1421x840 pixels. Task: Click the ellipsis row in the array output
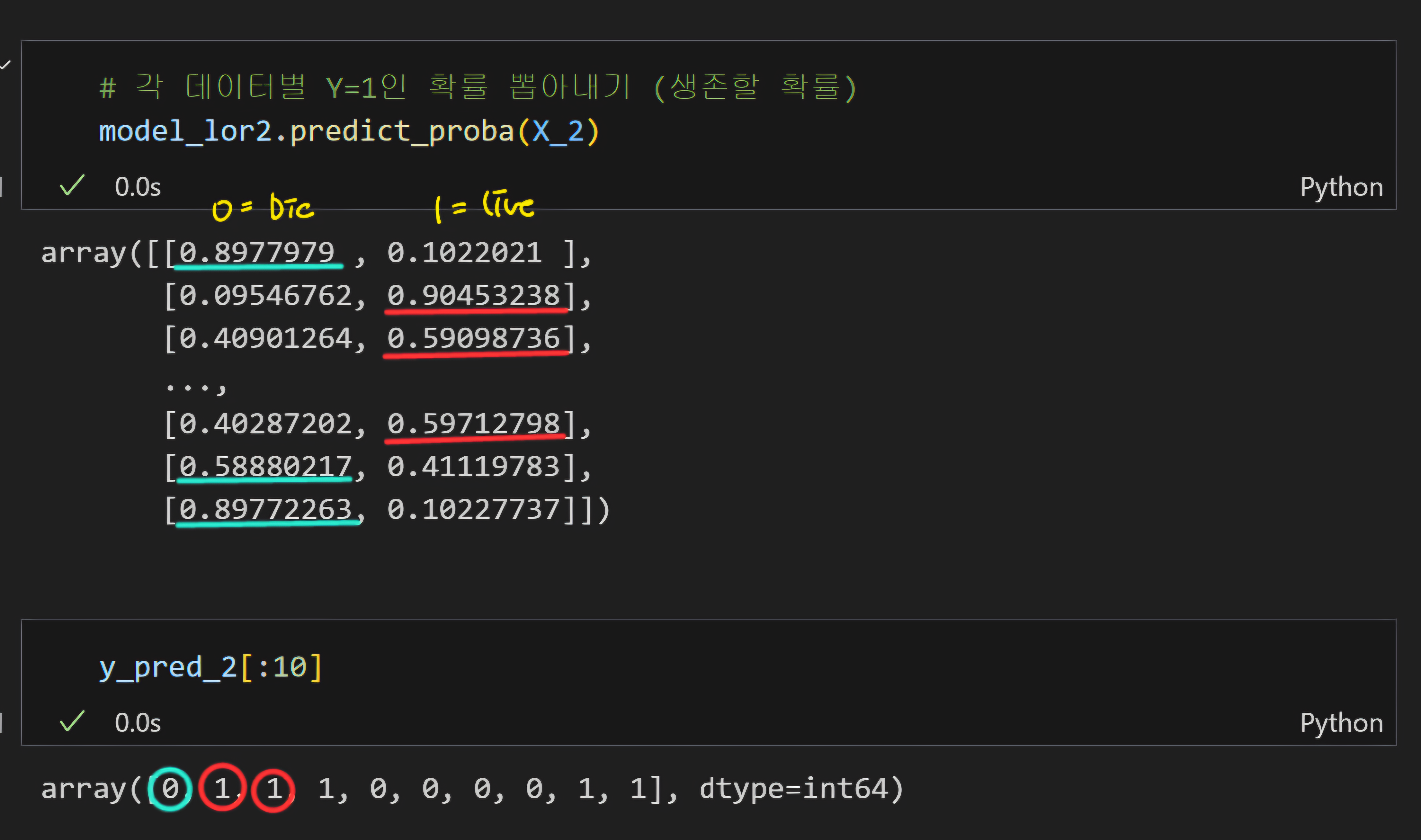tap(196, 387)
